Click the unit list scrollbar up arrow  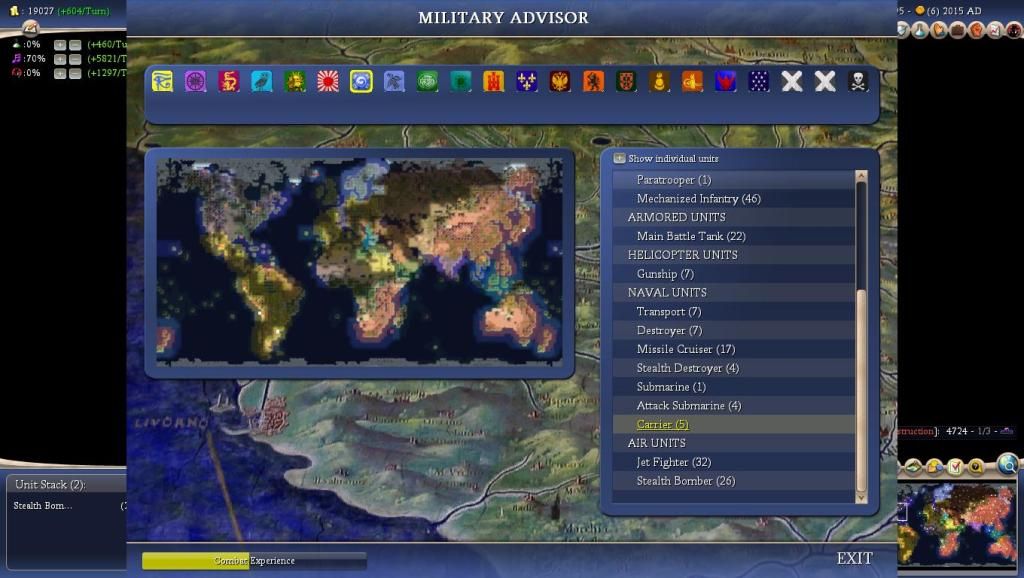pos(861,176)
